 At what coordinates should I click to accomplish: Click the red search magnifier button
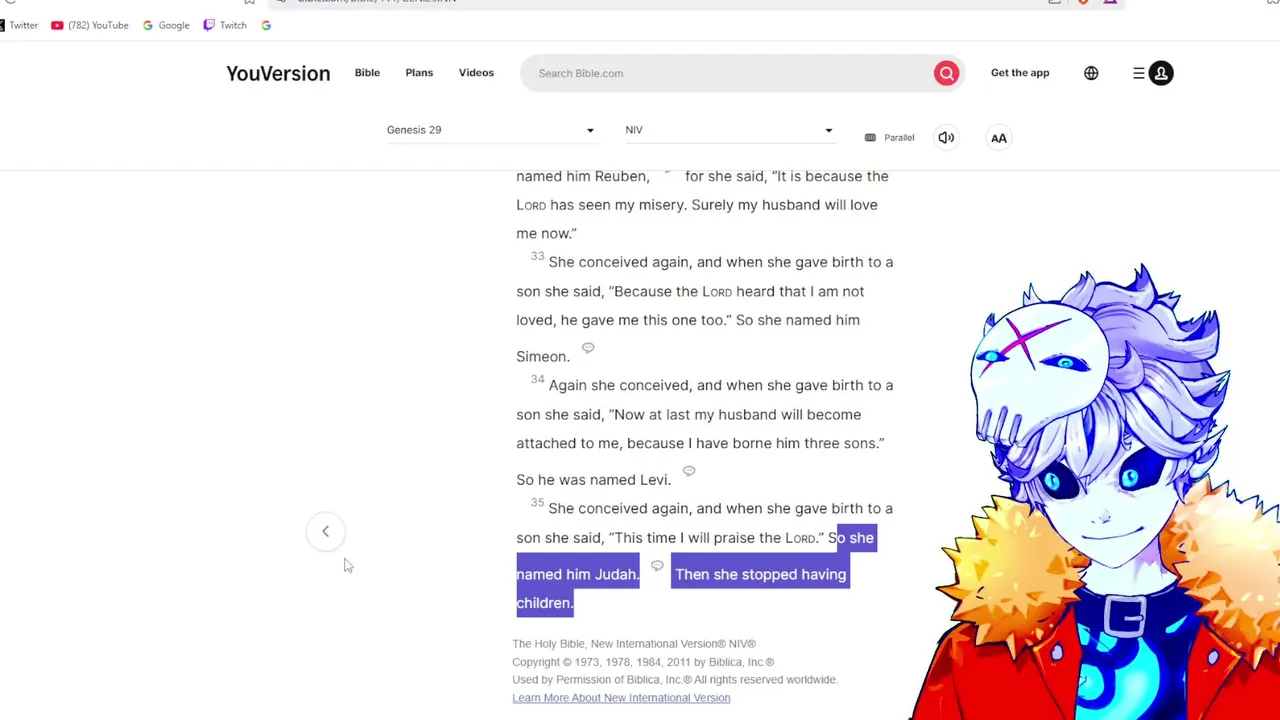(946, 73)
